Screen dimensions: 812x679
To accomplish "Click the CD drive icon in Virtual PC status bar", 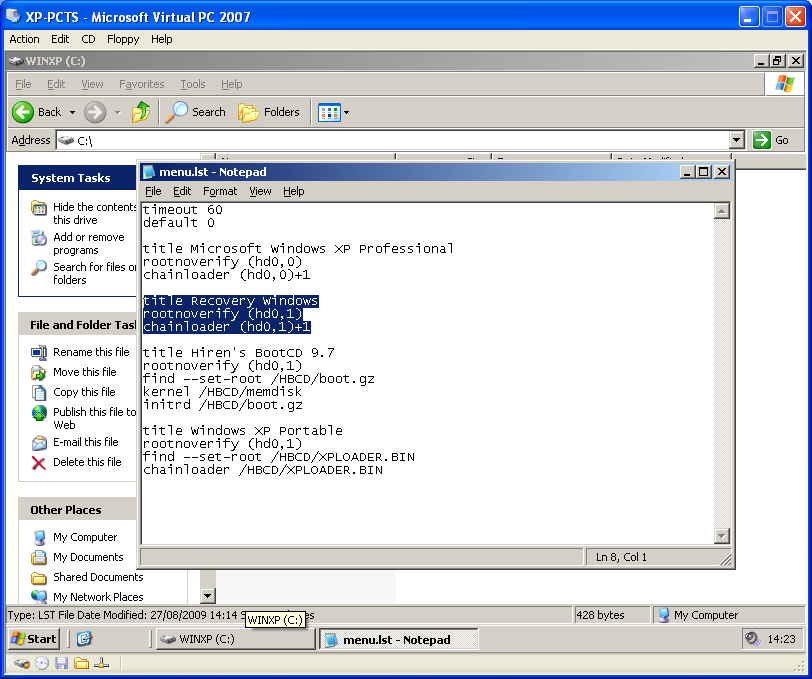I will 42,663.
